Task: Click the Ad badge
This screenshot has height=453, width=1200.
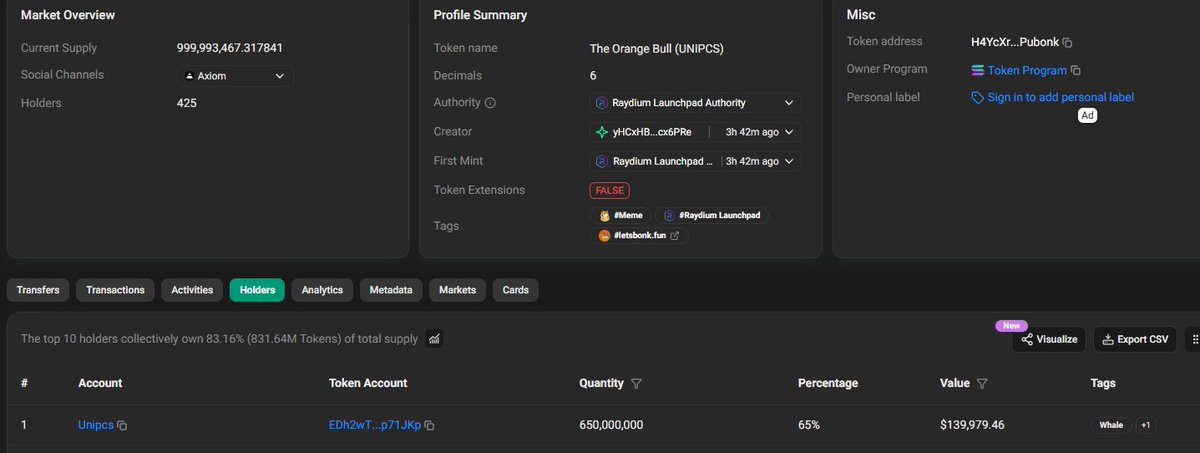Action: tap(1088, 116)
